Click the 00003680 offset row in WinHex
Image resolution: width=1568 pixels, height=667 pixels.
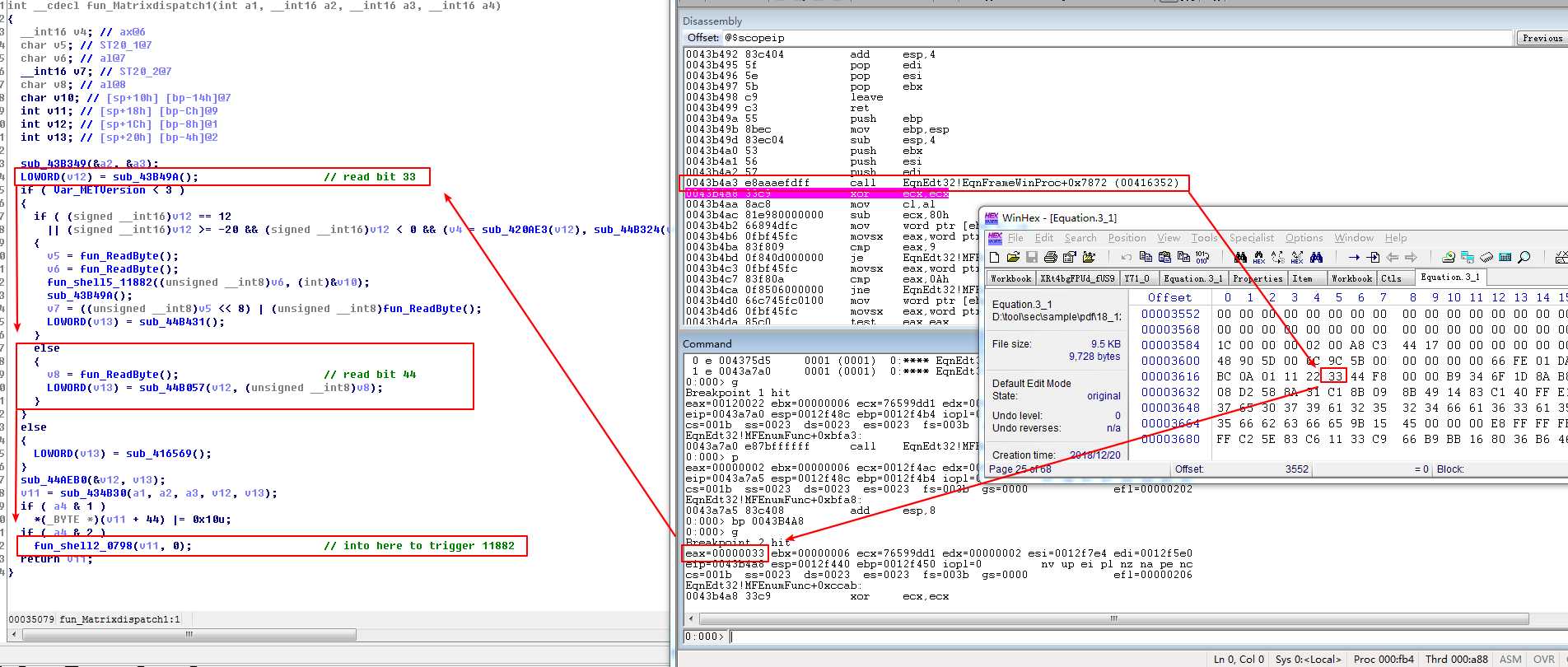click(x=1170, y=439)
